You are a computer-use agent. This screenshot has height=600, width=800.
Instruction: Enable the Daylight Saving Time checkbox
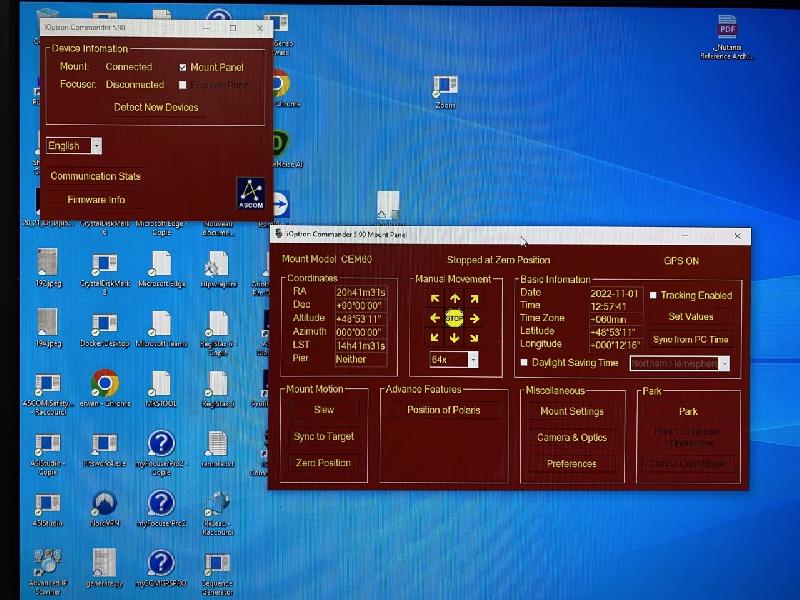(x=524, y=362)
